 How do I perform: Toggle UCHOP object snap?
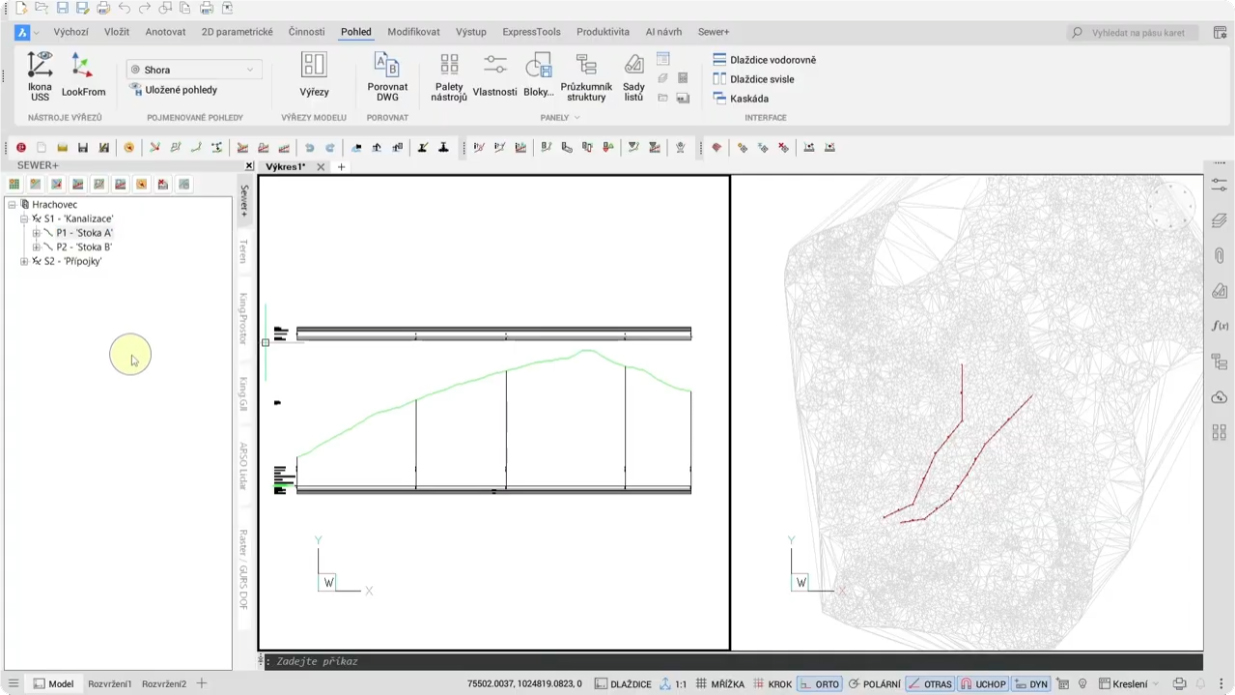click(982, 684)
